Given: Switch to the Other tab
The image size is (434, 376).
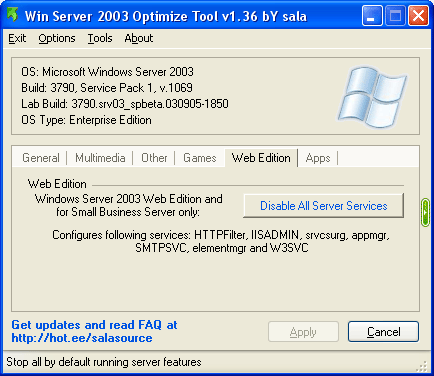Looking at the screenshot, I should tap(154, 158).
